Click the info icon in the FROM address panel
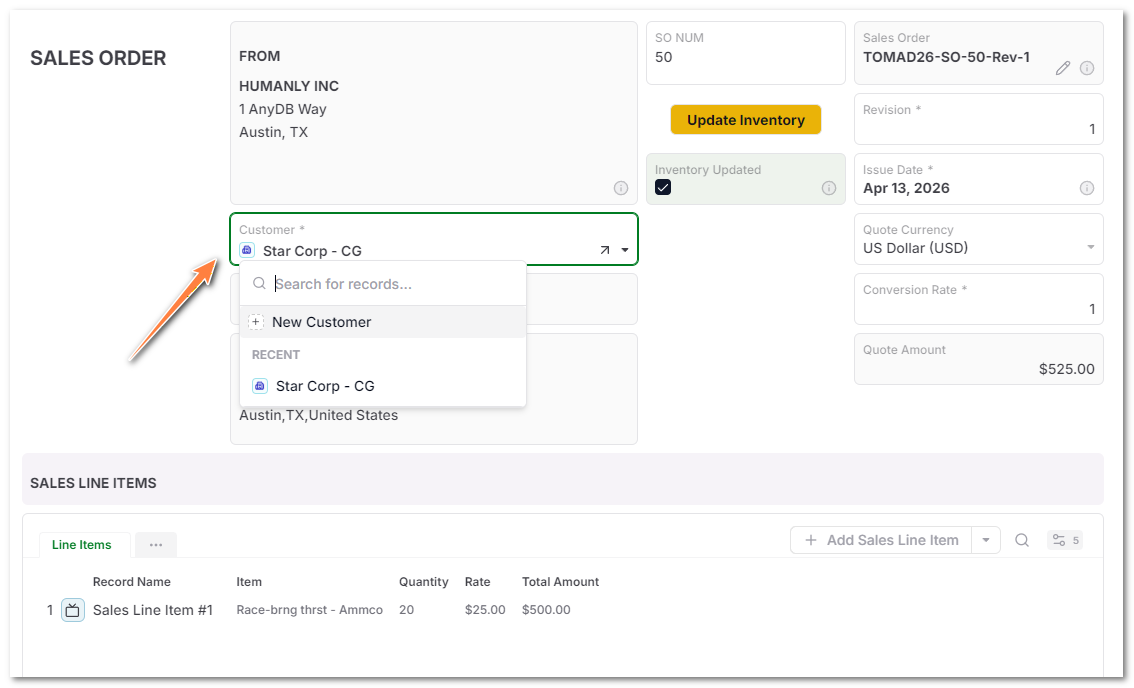The image size is (1134, 688). (x=620, y=188)
